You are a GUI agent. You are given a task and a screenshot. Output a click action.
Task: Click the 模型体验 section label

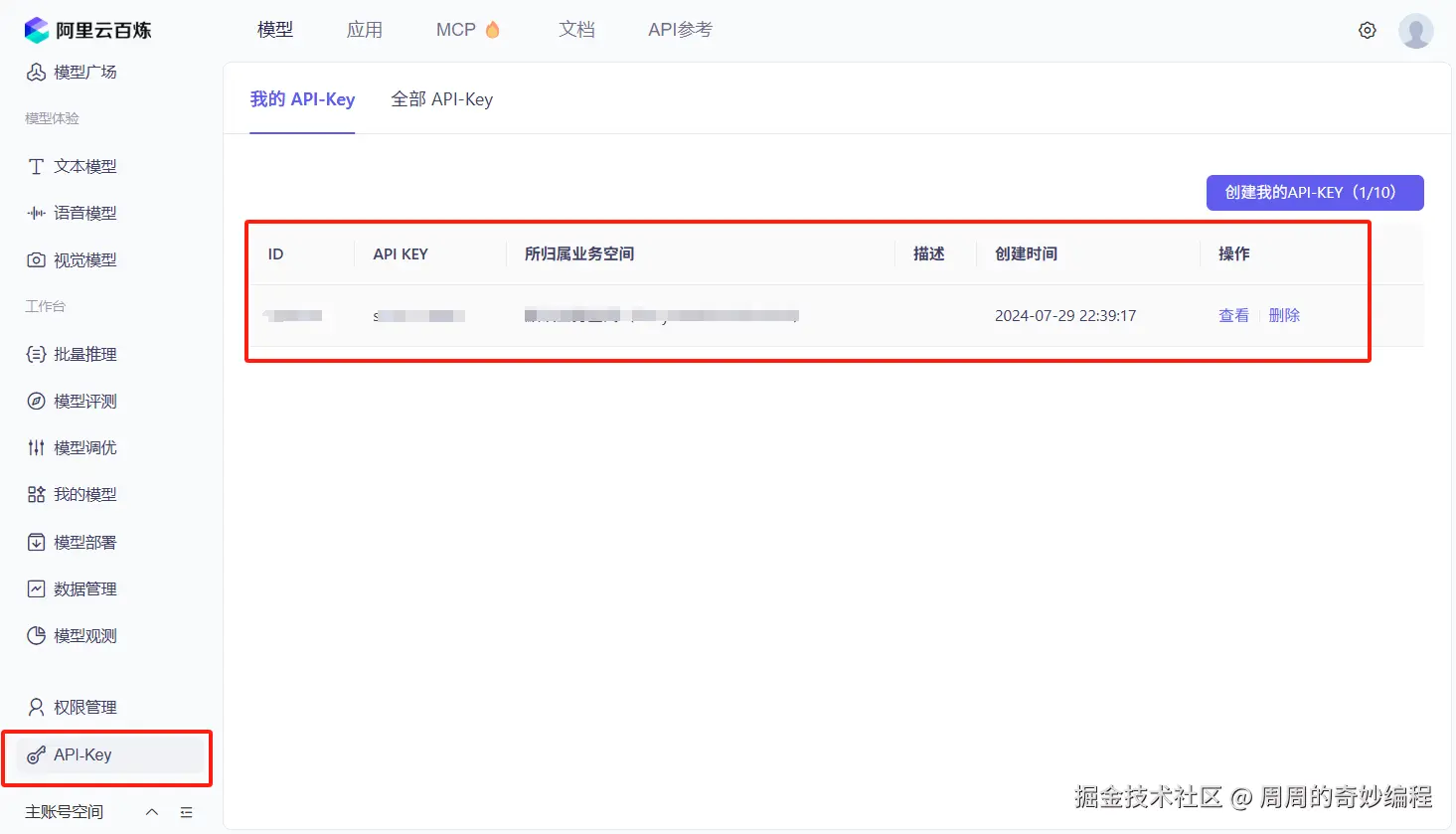[x=52, y=118]
